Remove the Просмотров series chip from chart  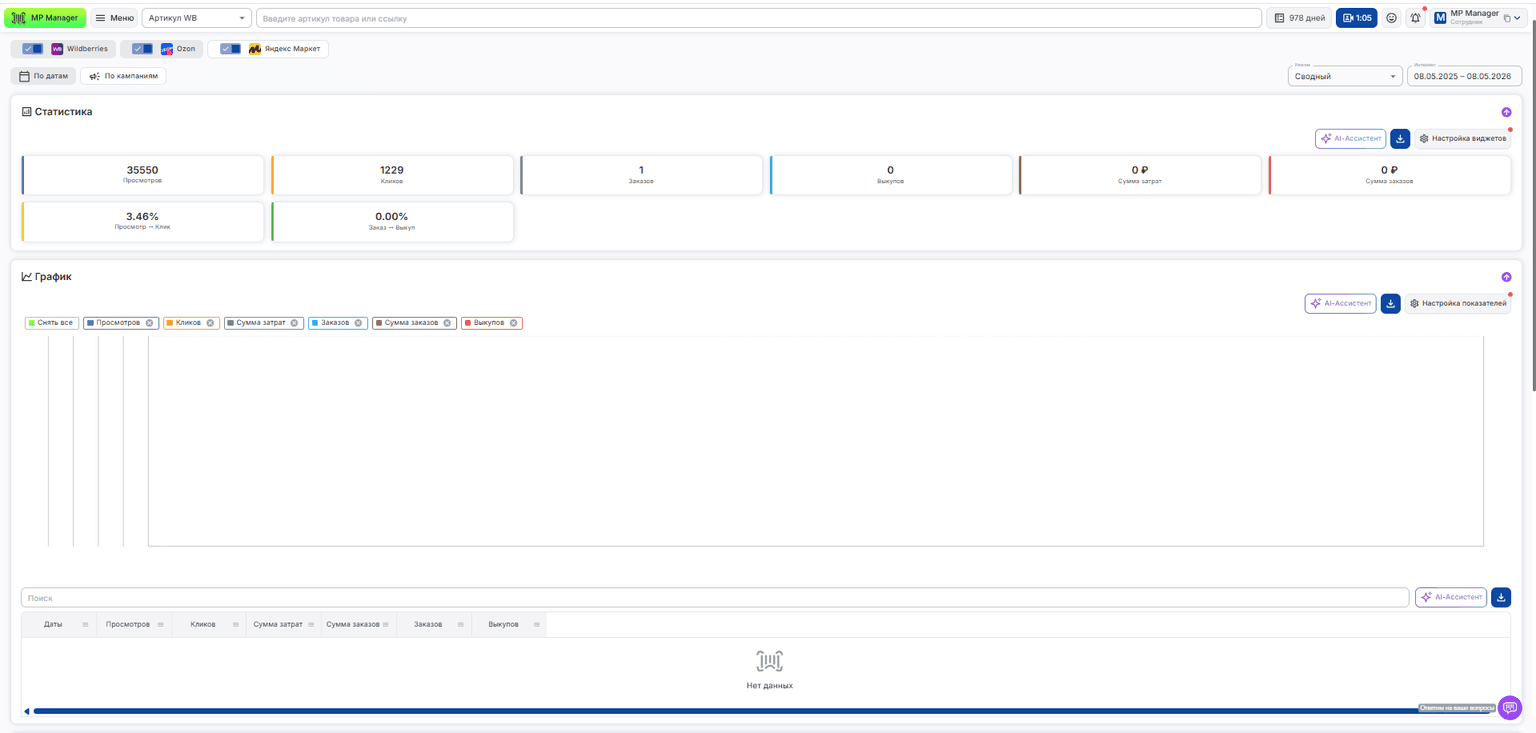pos(150,323)
